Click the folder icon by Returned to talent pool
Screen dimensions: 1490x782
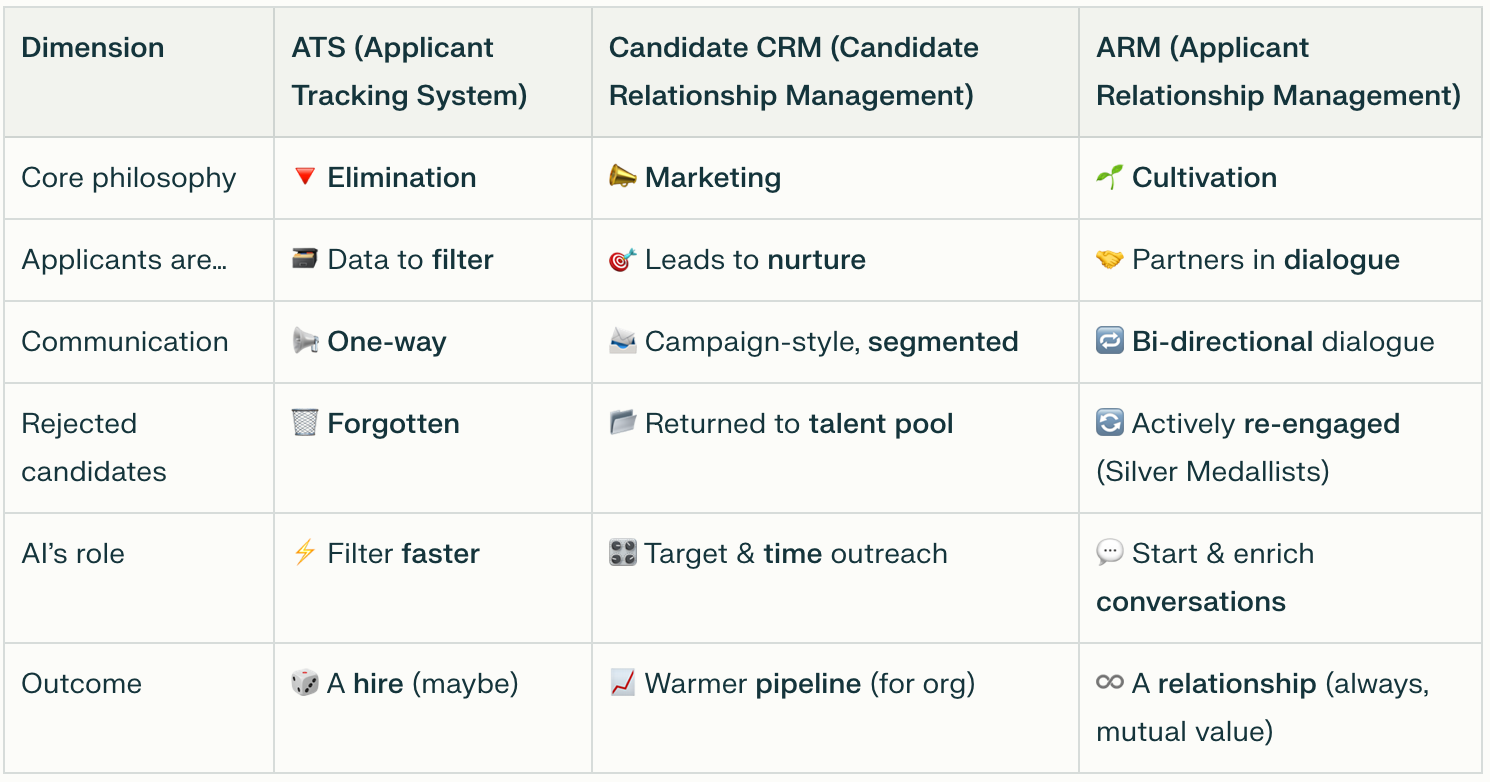(x=622, y=423)
